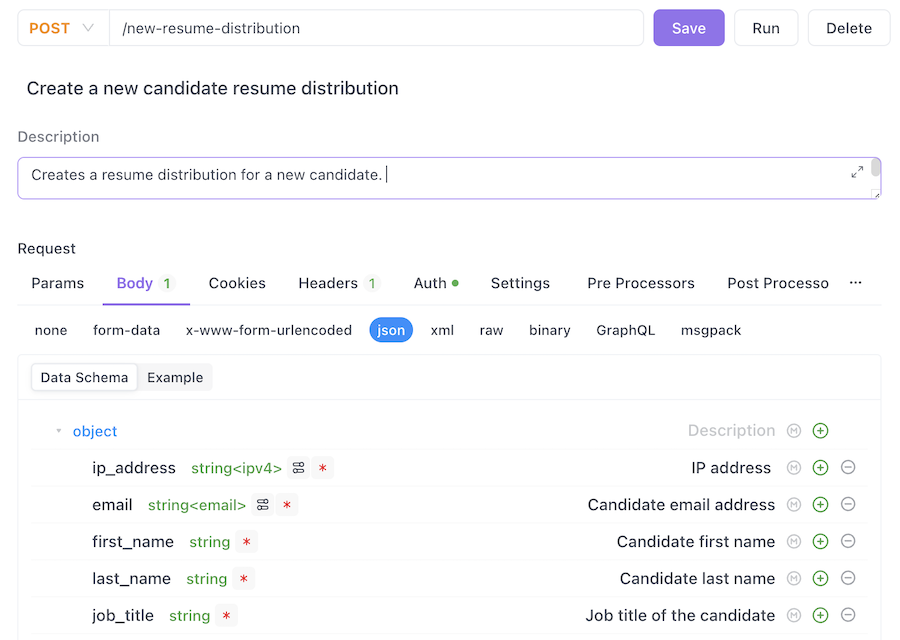Open the Example schema tab
Screen dimensions: 900x640
pyautogui.click(x=175, y=378)
